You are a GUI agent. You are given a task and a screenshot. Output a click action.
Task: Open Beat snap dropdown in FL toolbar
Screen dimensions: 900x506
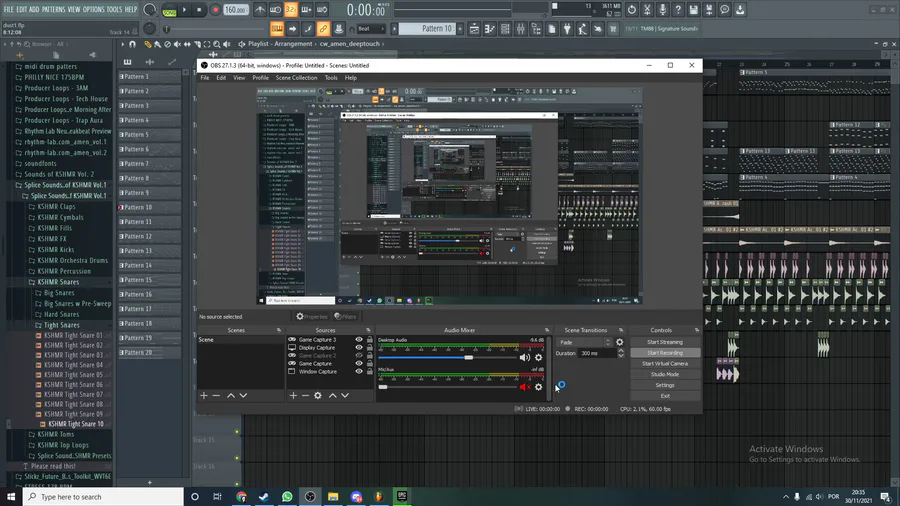[x=371, y=29]
